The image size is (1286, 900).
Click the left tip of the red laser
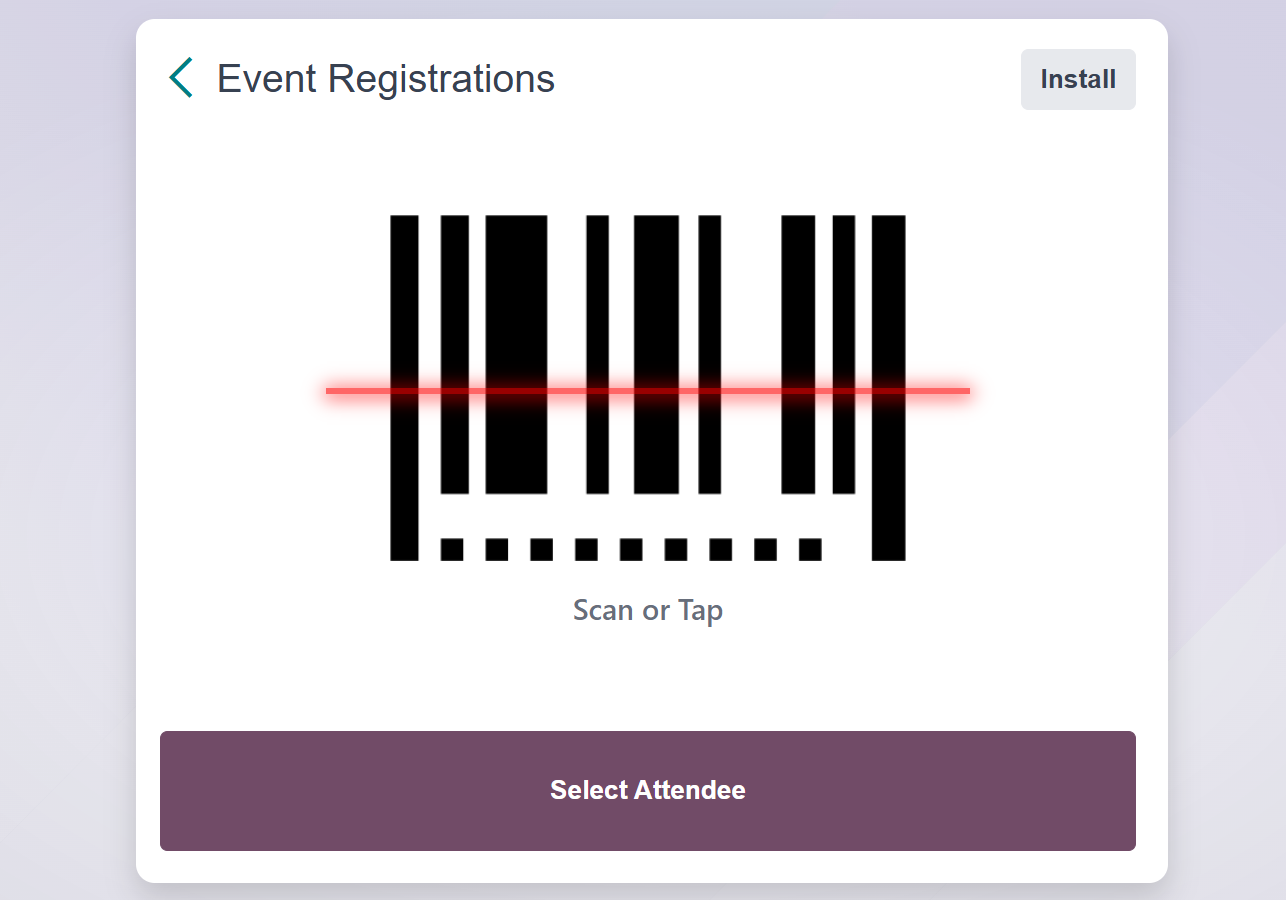click(330, 390)
